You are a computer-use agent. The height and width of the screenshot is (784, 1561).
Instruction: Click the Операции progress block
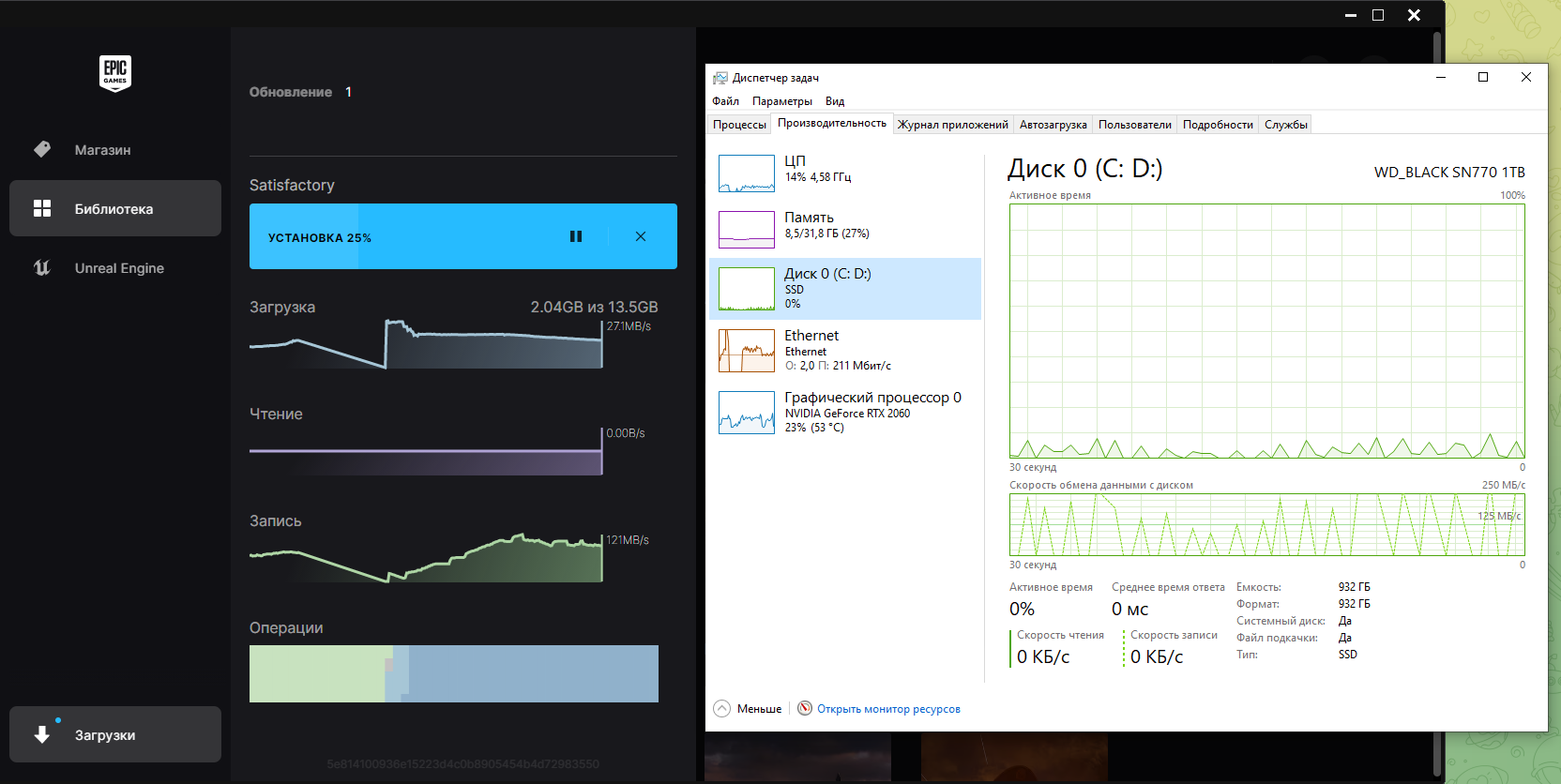click(454, 673)
